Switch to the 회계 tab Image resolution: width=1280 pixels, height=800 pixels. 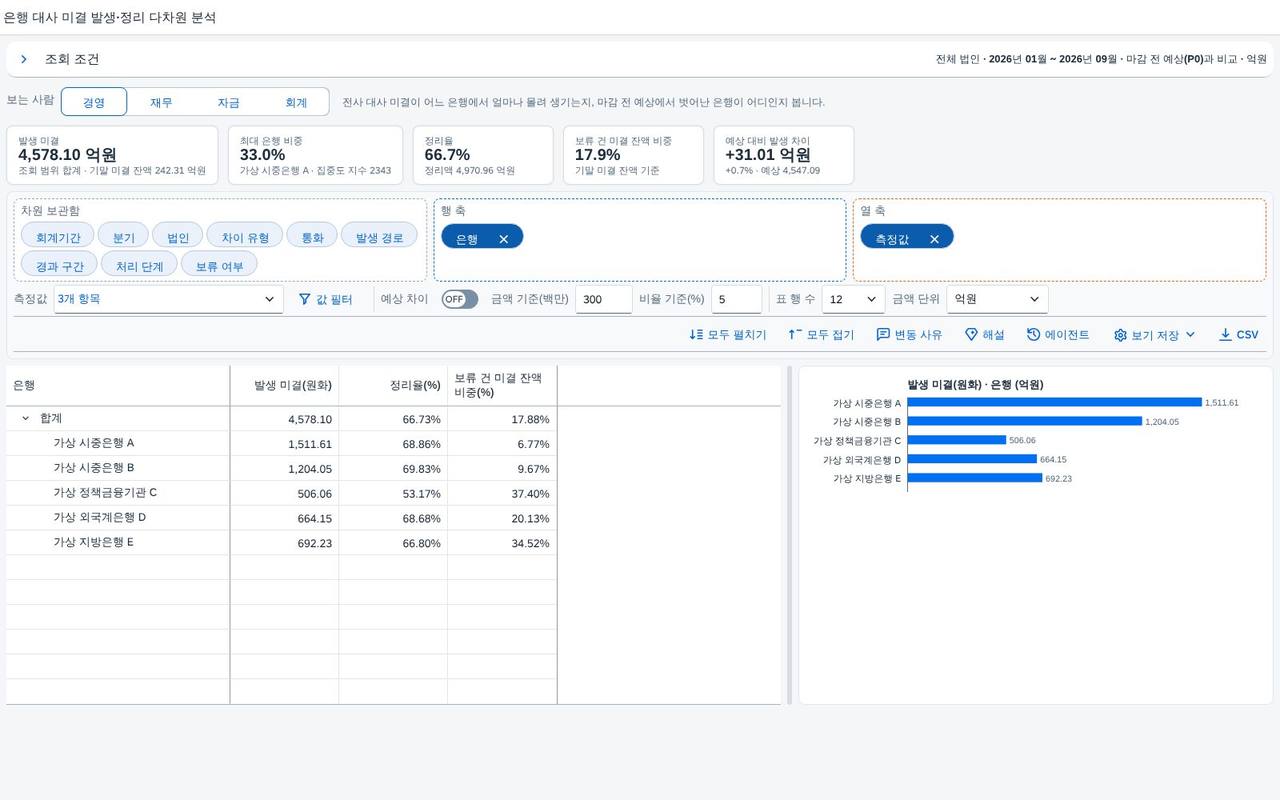point(296,102)
